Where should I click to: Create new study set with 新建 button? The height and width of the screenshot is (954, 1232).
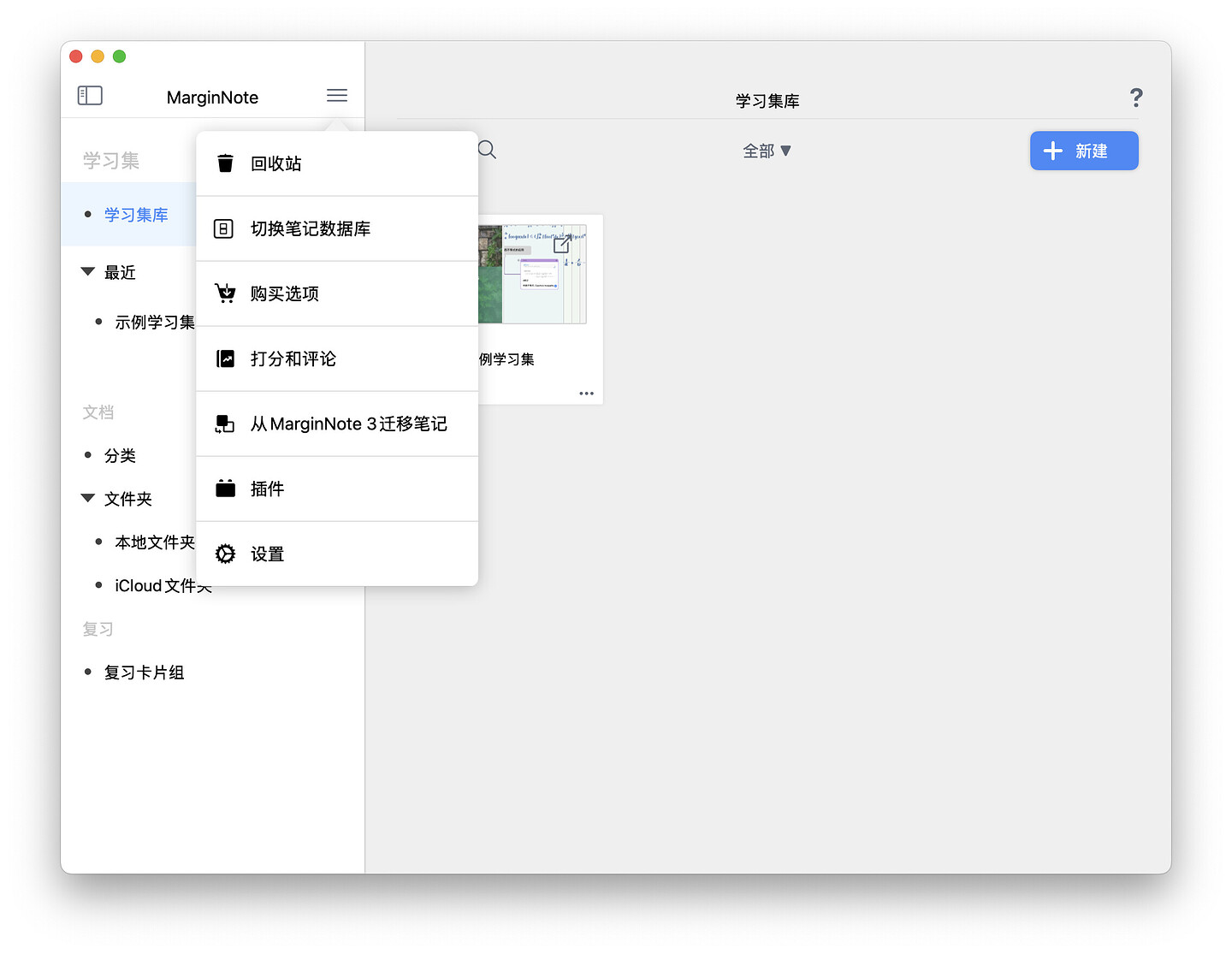[x=1084, y=151]
